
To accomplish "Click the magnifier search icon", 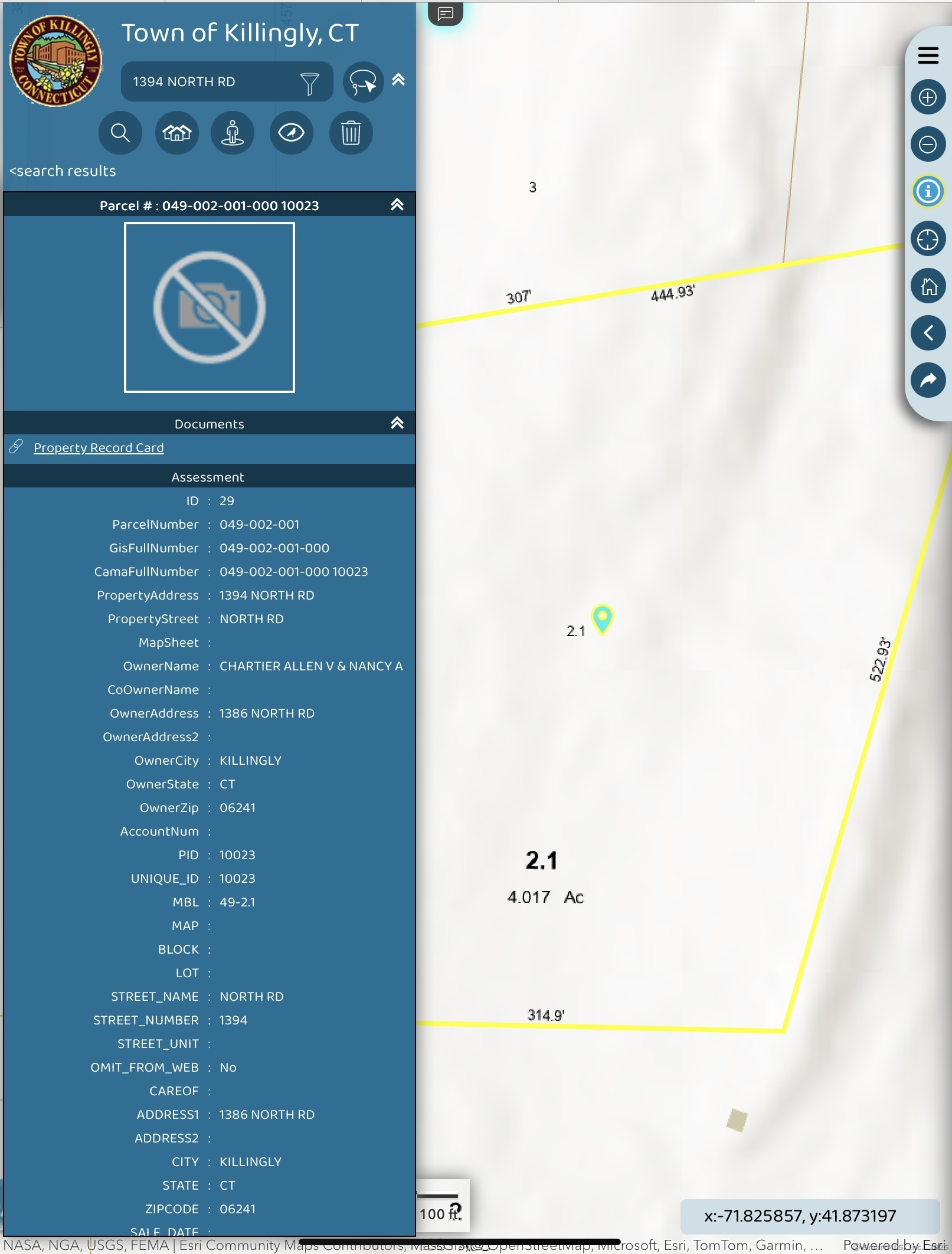I will coord(120,133).
